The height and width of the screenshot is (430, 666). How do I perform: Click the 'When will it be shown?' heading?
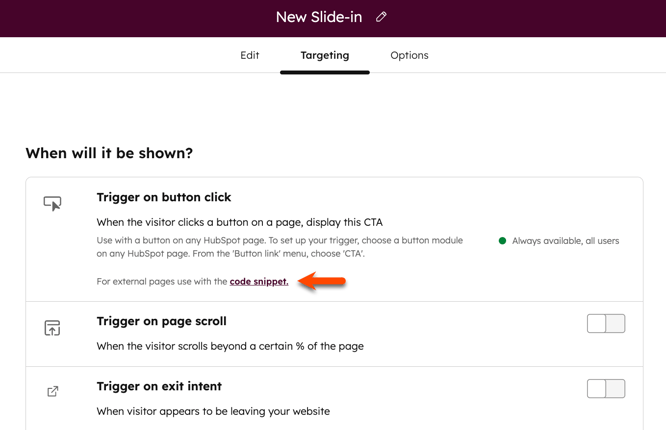coord(109,153)
